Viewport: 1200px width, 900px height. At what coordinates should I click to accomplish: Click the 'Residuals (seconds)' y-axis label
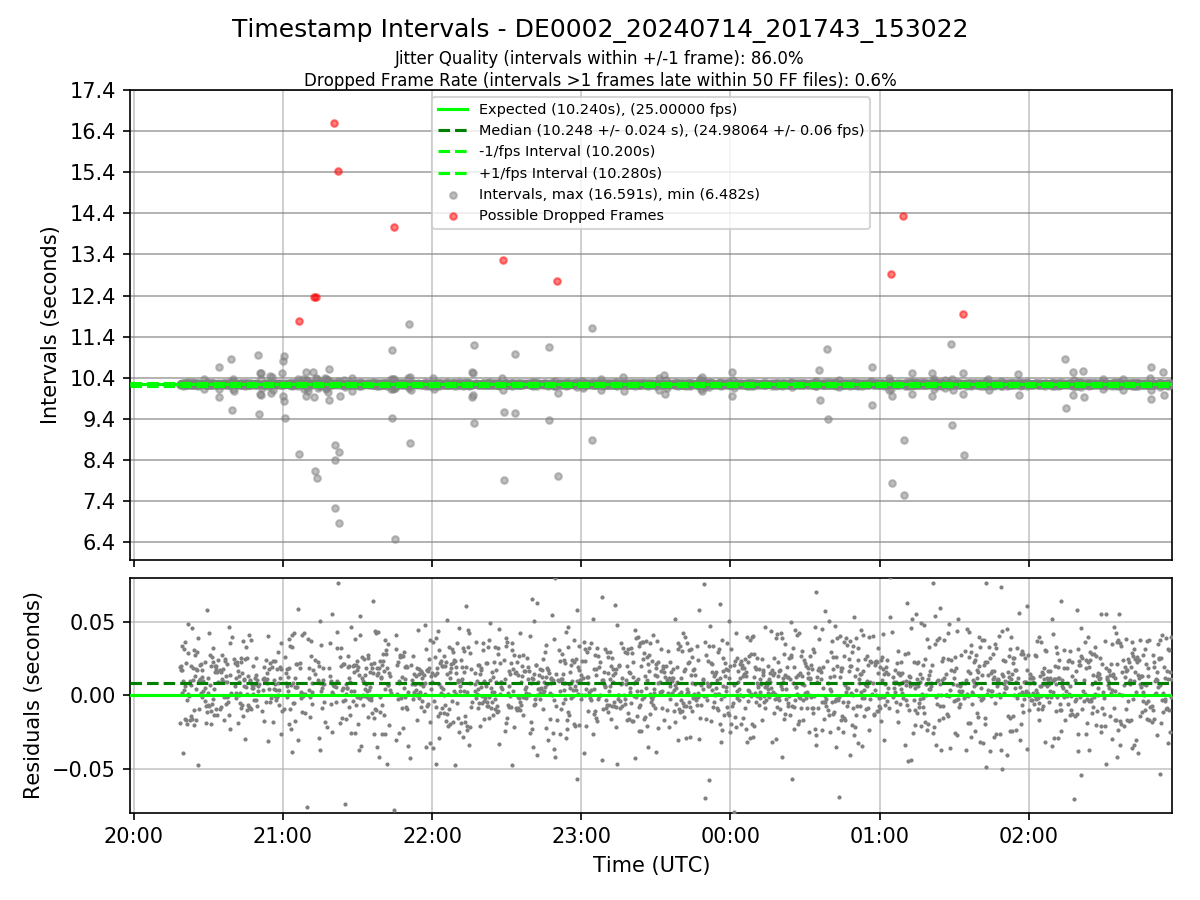(33, 695)
